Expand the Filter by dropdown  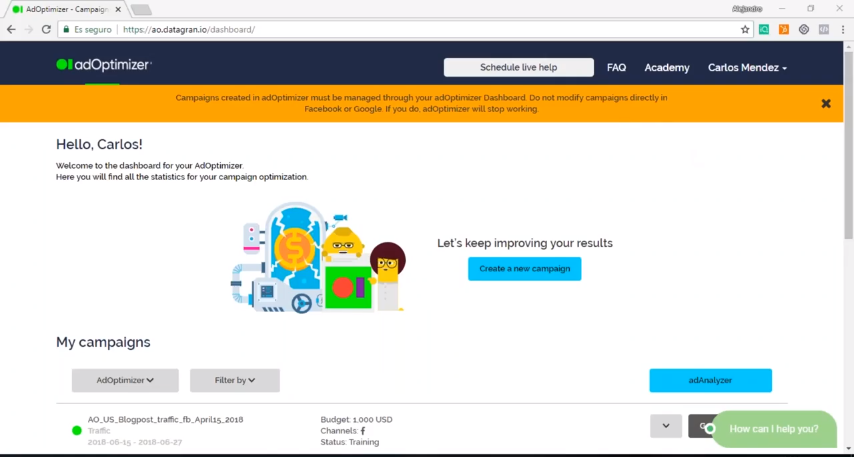[x=235, y=380]
